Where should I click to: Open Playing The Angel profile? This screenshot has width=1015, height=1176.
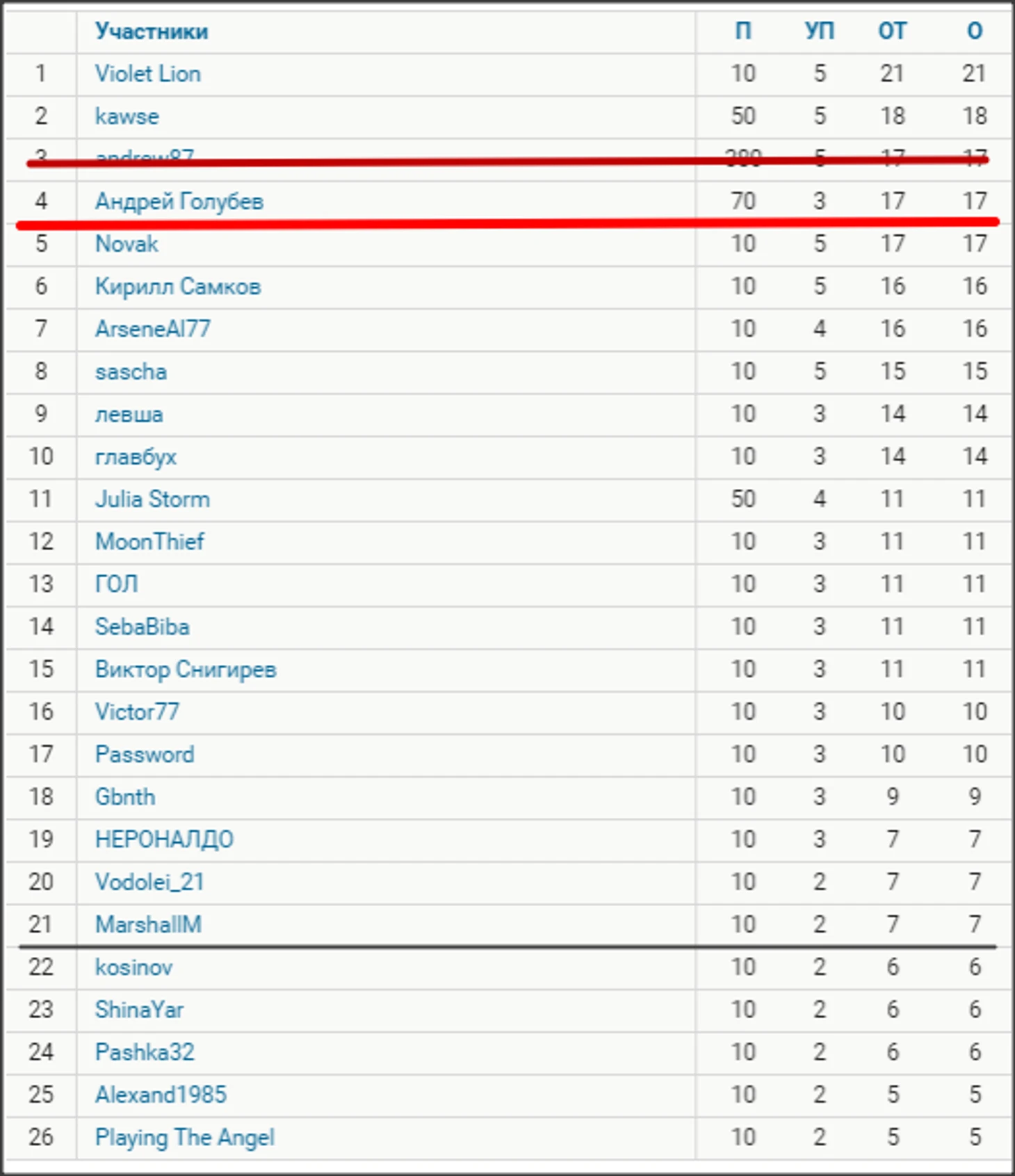click(x=185, y=1138)
